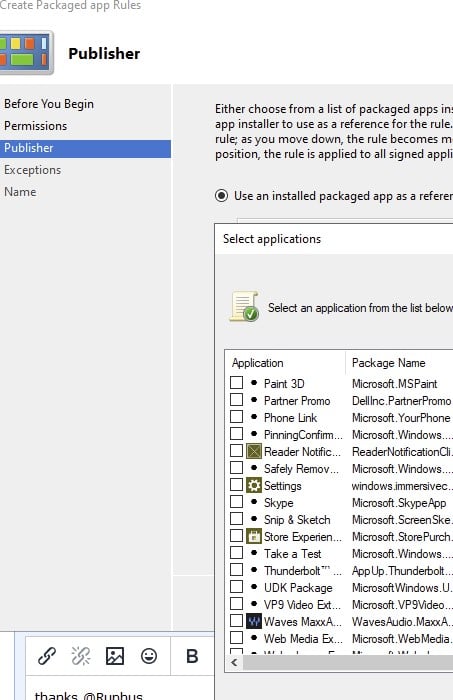Click the 'AppUp.Thunderbolt...' package name
The image size is (453, 700).
point(402,571)
